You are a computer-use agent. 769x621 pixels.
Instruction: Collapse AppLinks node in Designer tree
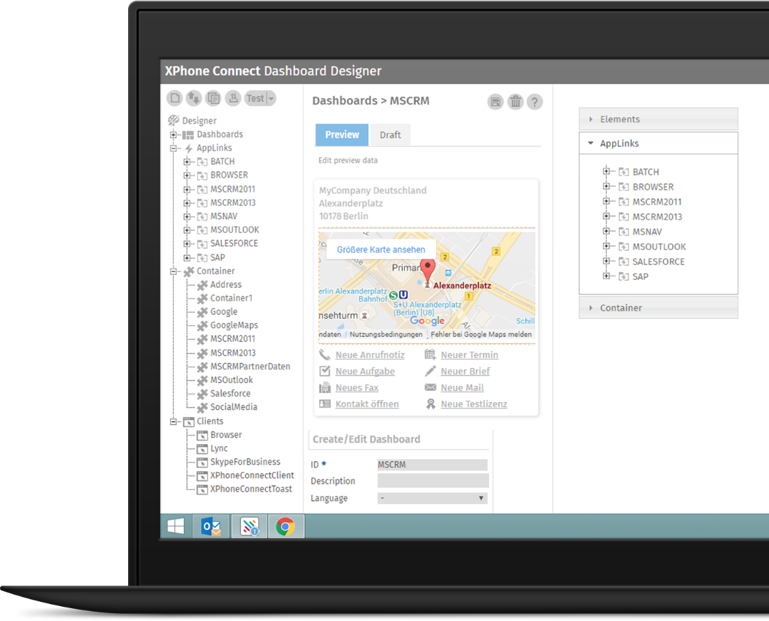tap(173, 148)
